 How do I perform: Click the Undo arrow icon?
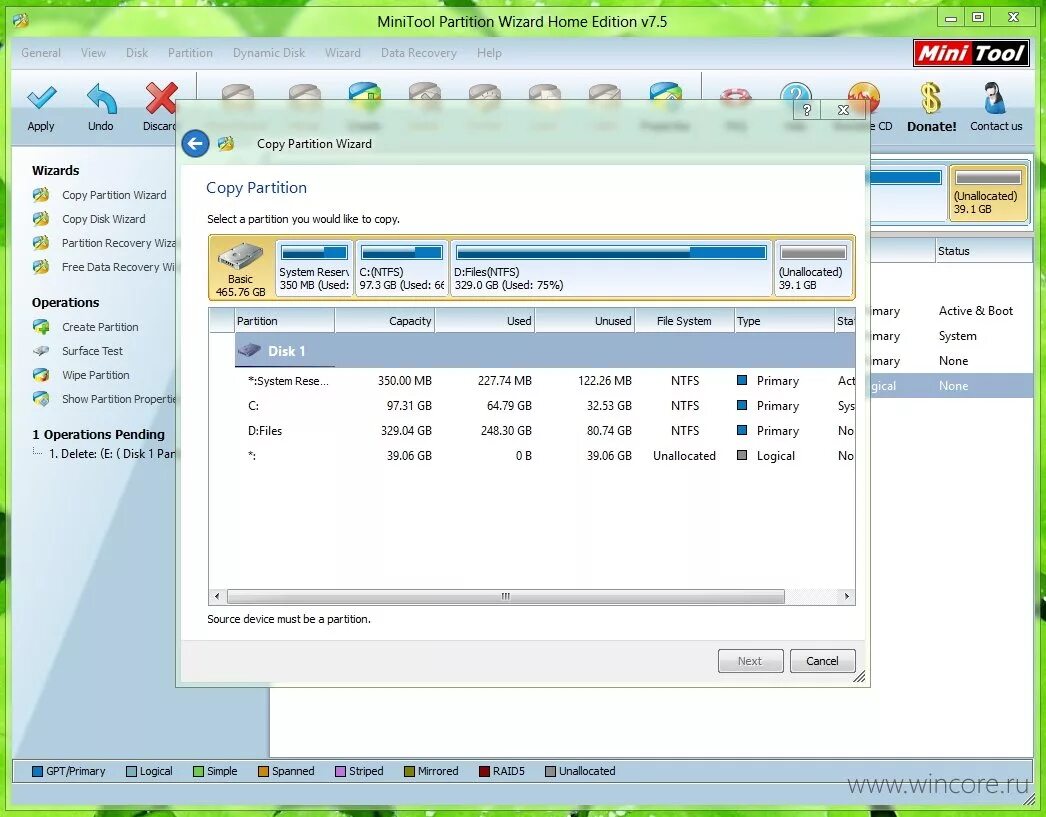coord(101,99)
